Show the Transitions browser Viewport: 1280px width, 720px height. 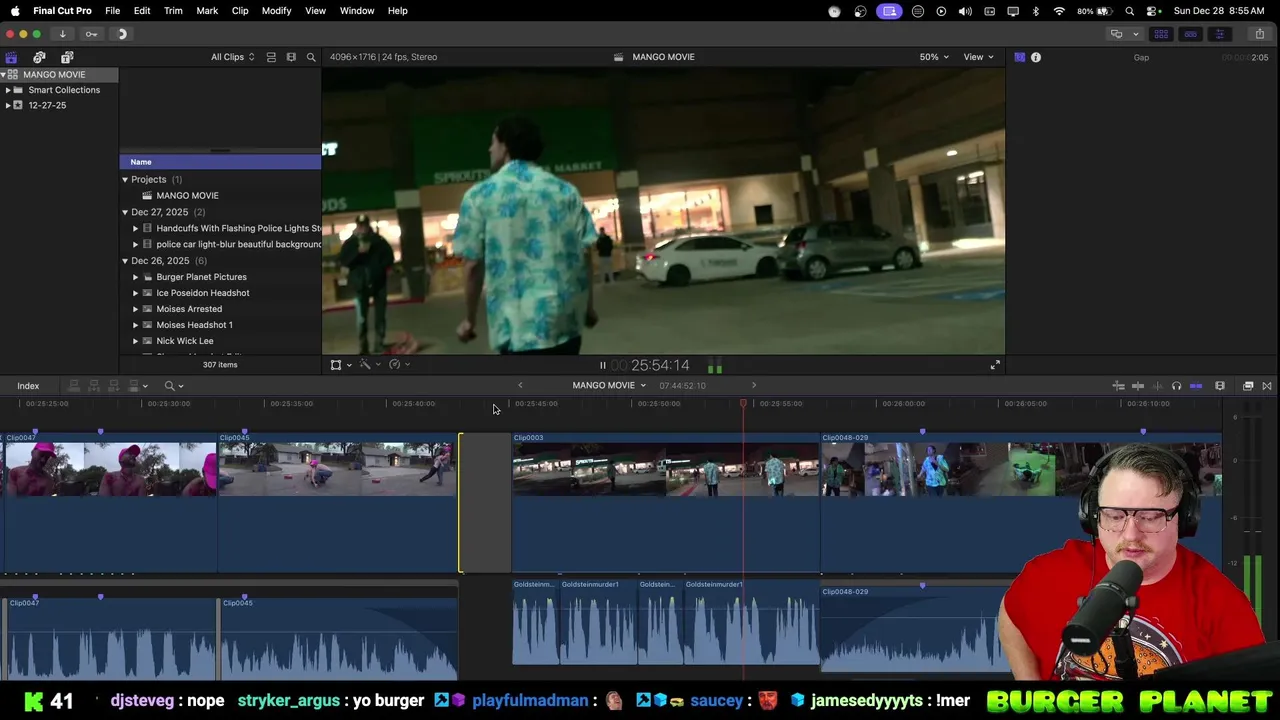(1267, 386)
